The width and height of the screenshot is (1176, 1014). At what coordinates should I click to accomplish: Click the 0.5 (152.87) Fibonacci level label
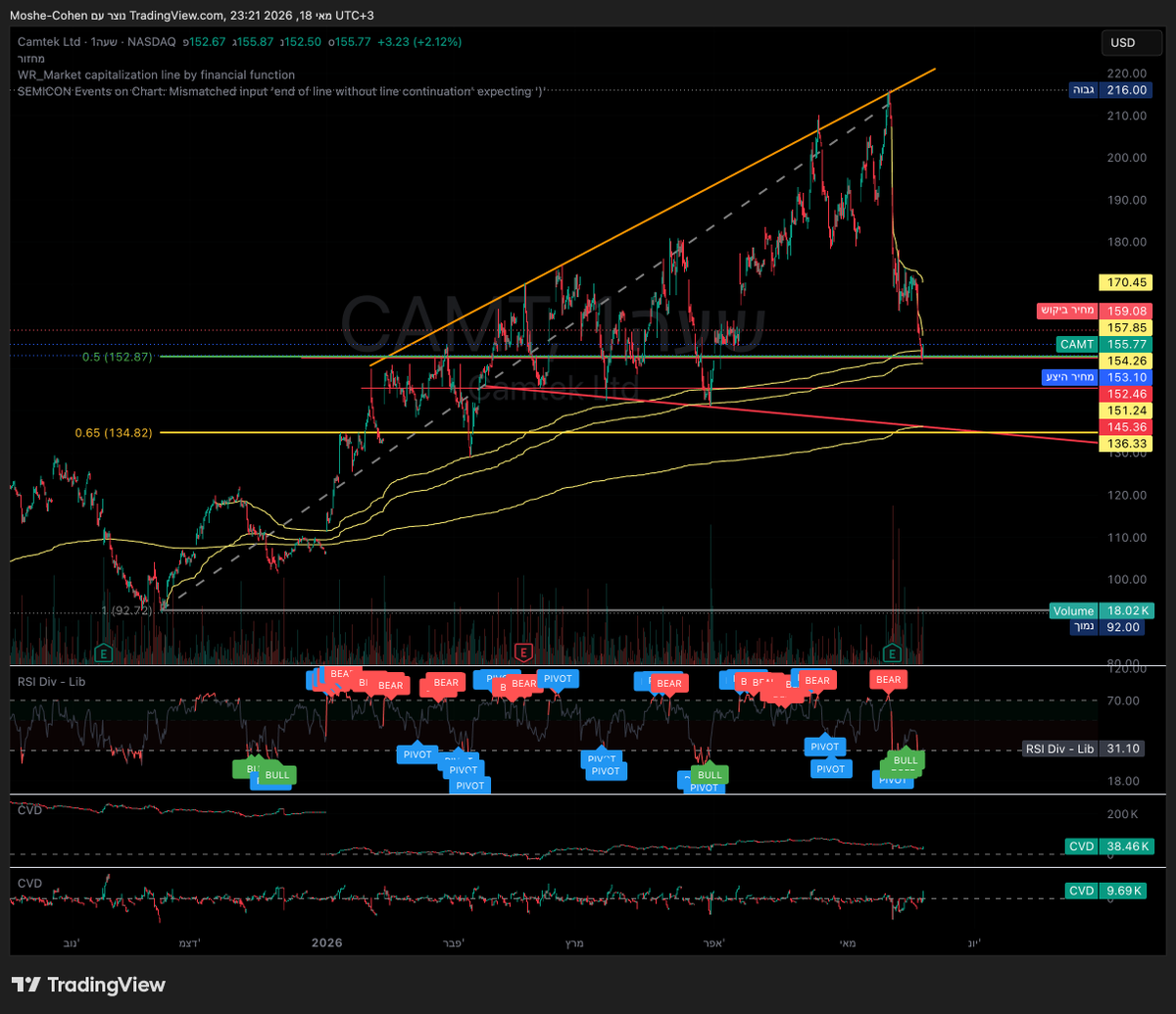(x=117, y=358)
